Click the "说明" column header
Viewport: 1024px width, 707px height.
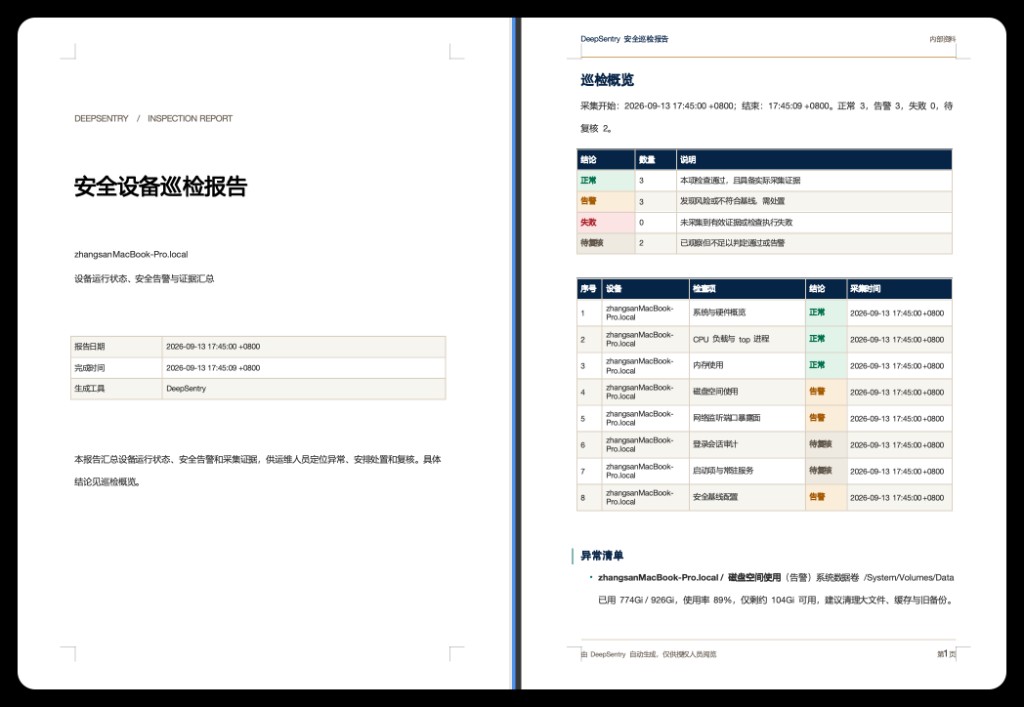pos(814,159)
